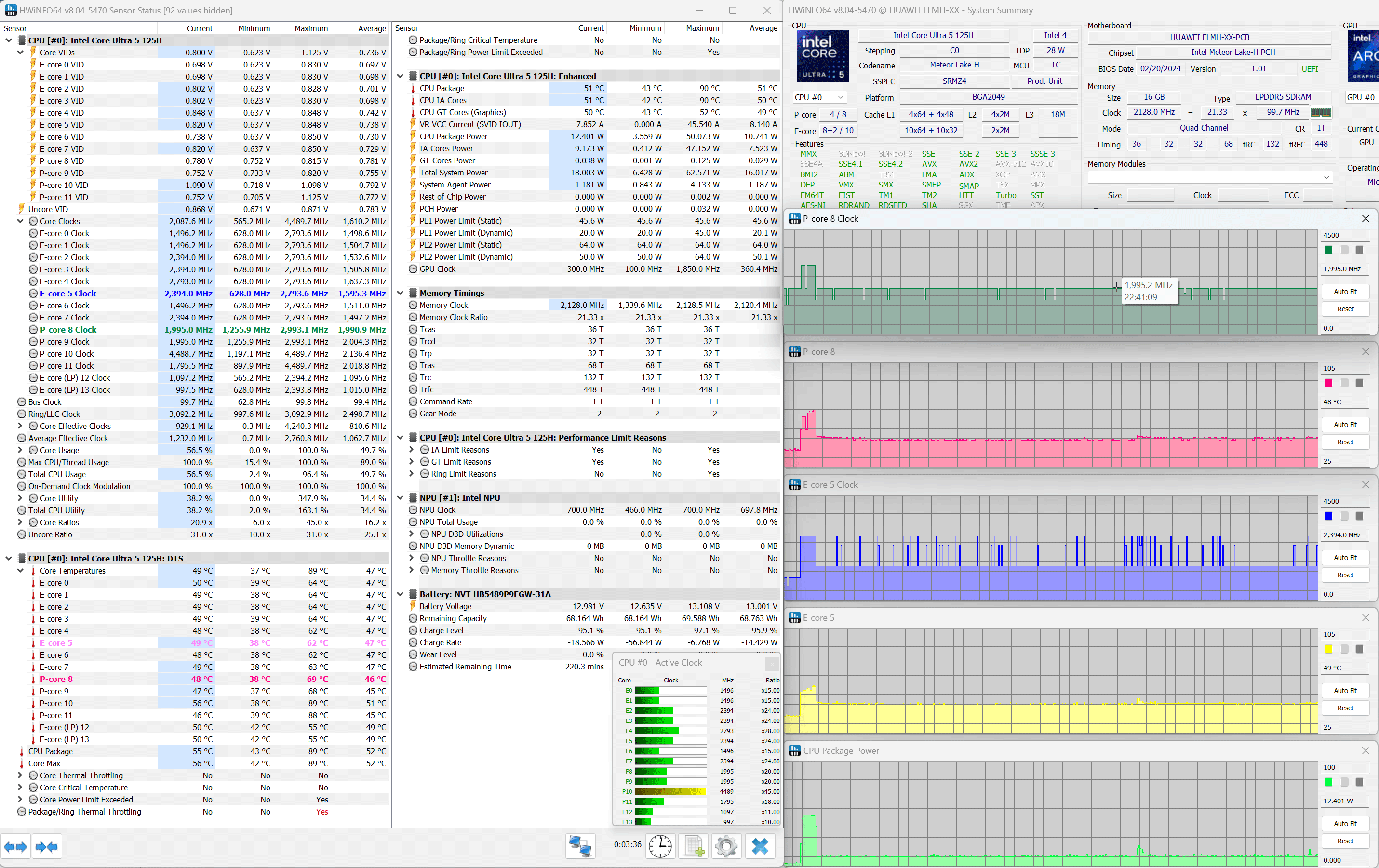Select the P-core 8 temperature row
This screenshot has width=1379, height=868.
click(x=56, y=679)
